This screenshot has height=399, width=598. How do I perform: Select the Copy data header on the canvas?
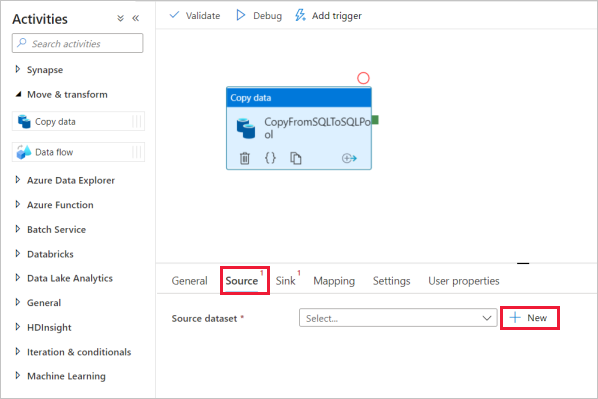(x=299, y=98)
